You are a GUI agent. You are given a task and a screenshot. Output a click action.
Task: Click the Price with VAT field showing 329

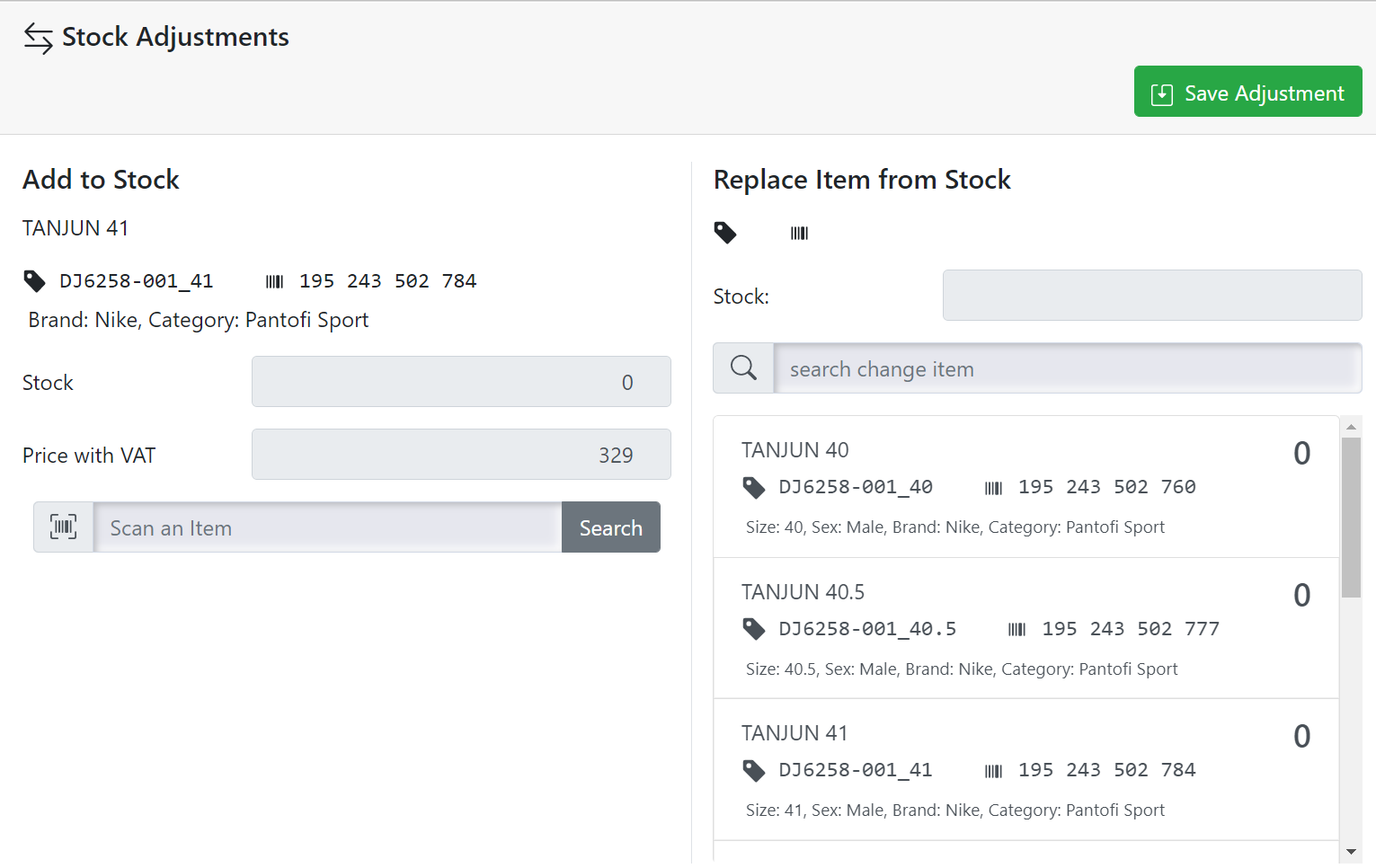pyautogui.click(x=461, y=455)
